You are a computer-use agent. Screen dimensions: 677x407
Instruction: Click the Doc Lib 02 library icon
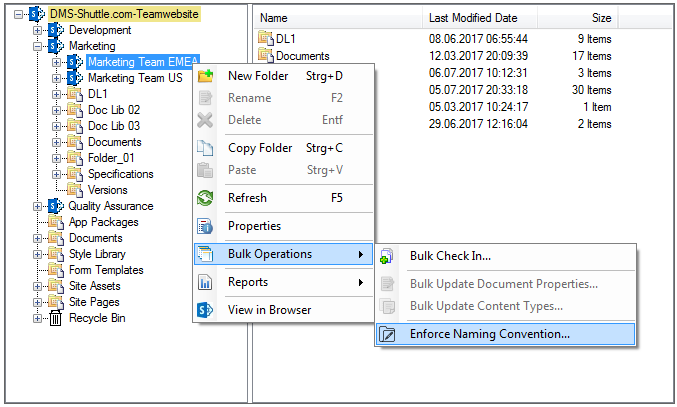coord(75,110)
